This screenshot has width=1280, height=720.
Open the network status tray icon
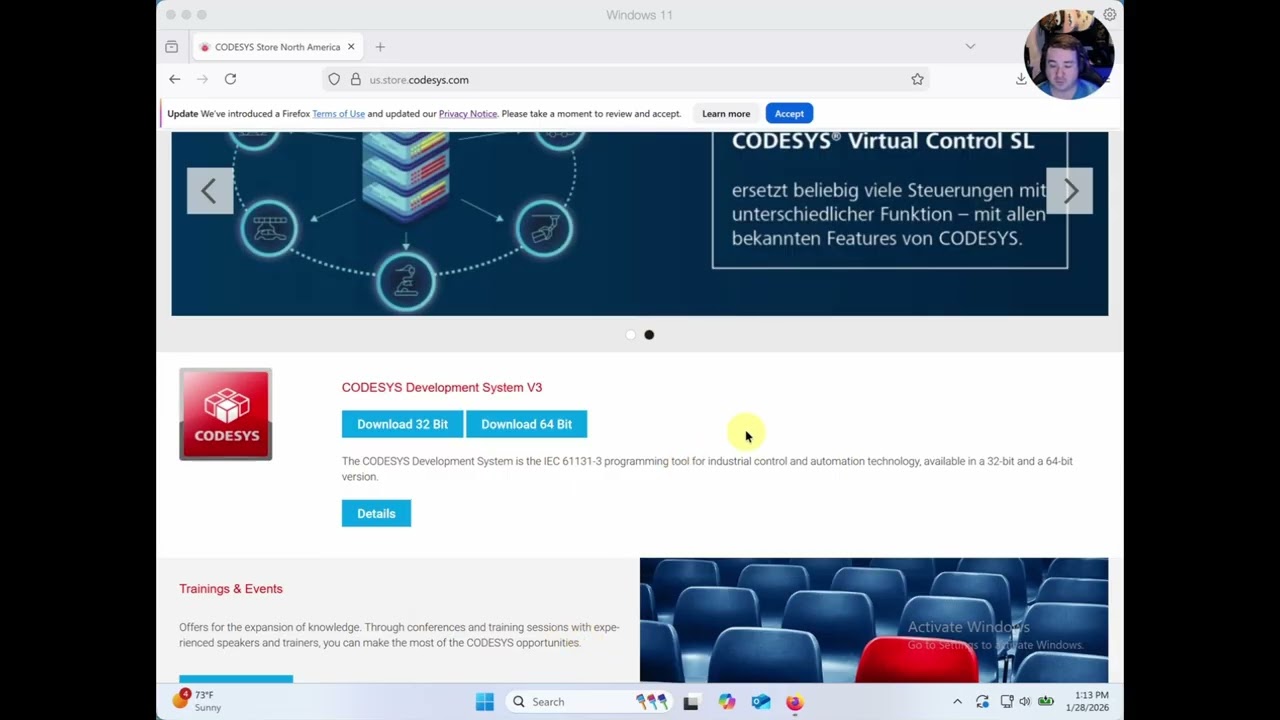click(1006, 702)
